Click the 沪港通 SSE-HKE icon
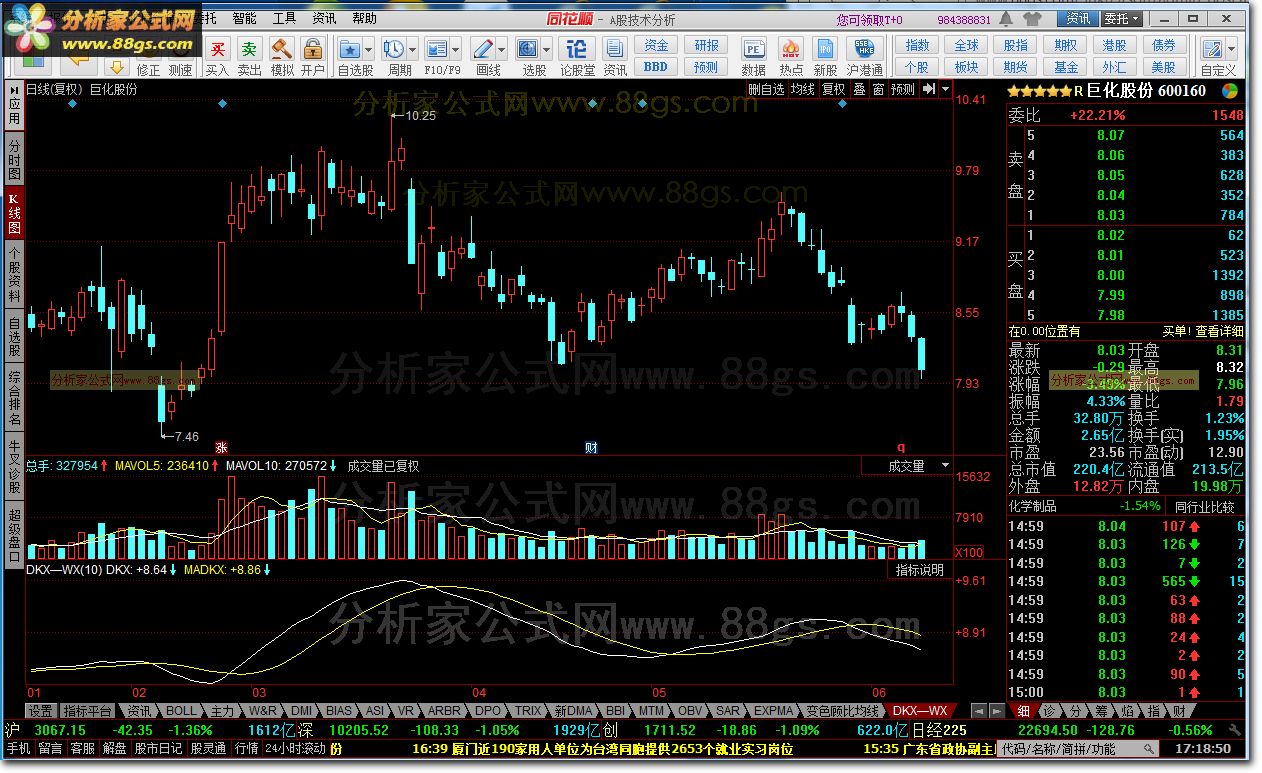 864,48
